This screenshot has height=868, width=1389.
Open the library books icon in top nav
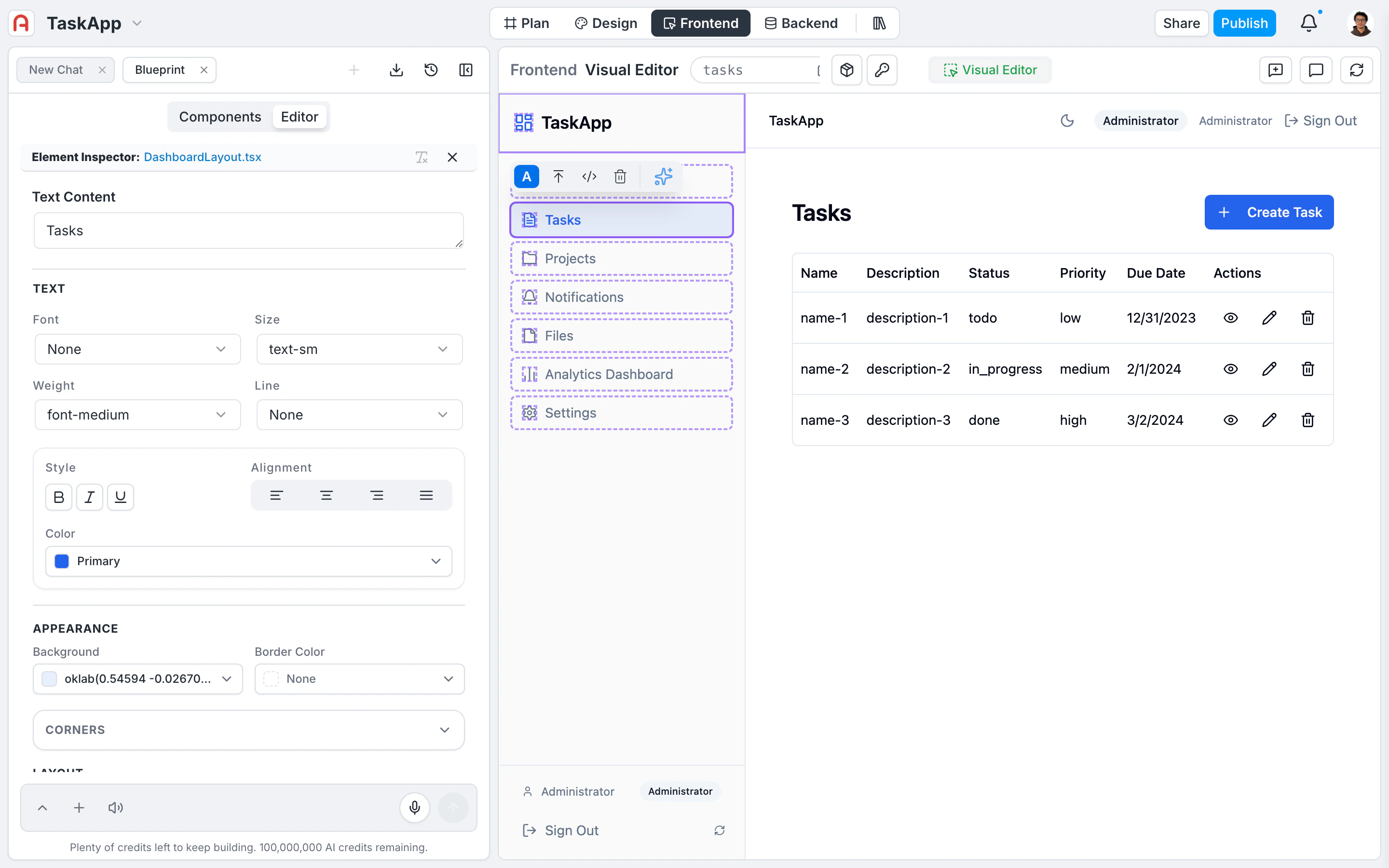[x=879, y=23]
